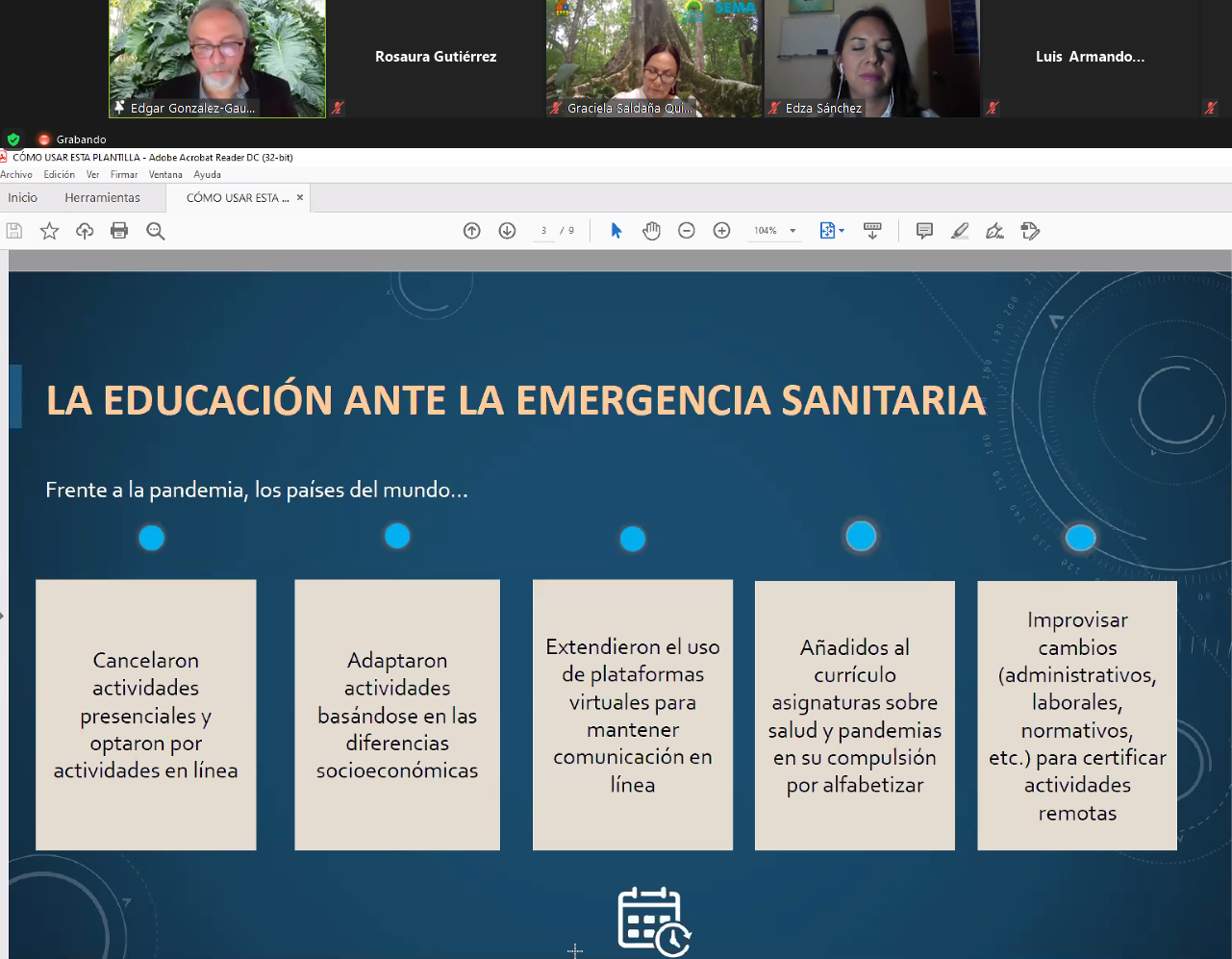Viewport: 1232px width, 959px height.
Task: Click the Añadidos al currículo card
Action: click(855, 716)
